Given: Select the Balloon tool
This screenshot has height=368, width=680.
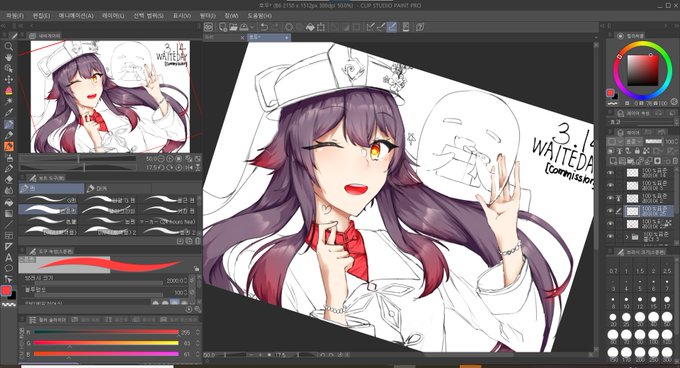Looking at the screenshot, I should [8, 268].
